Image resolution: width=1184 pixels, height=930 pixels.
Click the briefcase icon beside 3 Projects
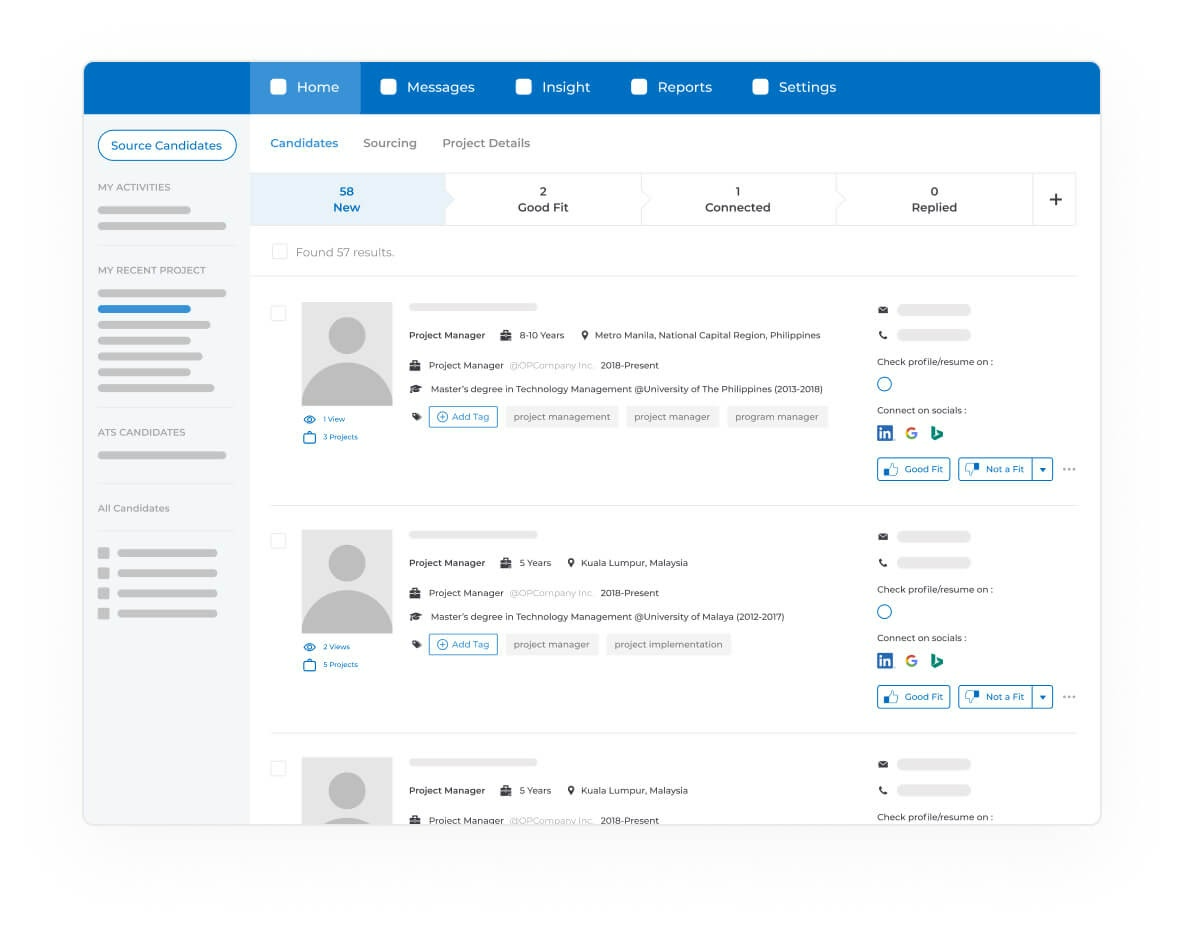(309, 437)
